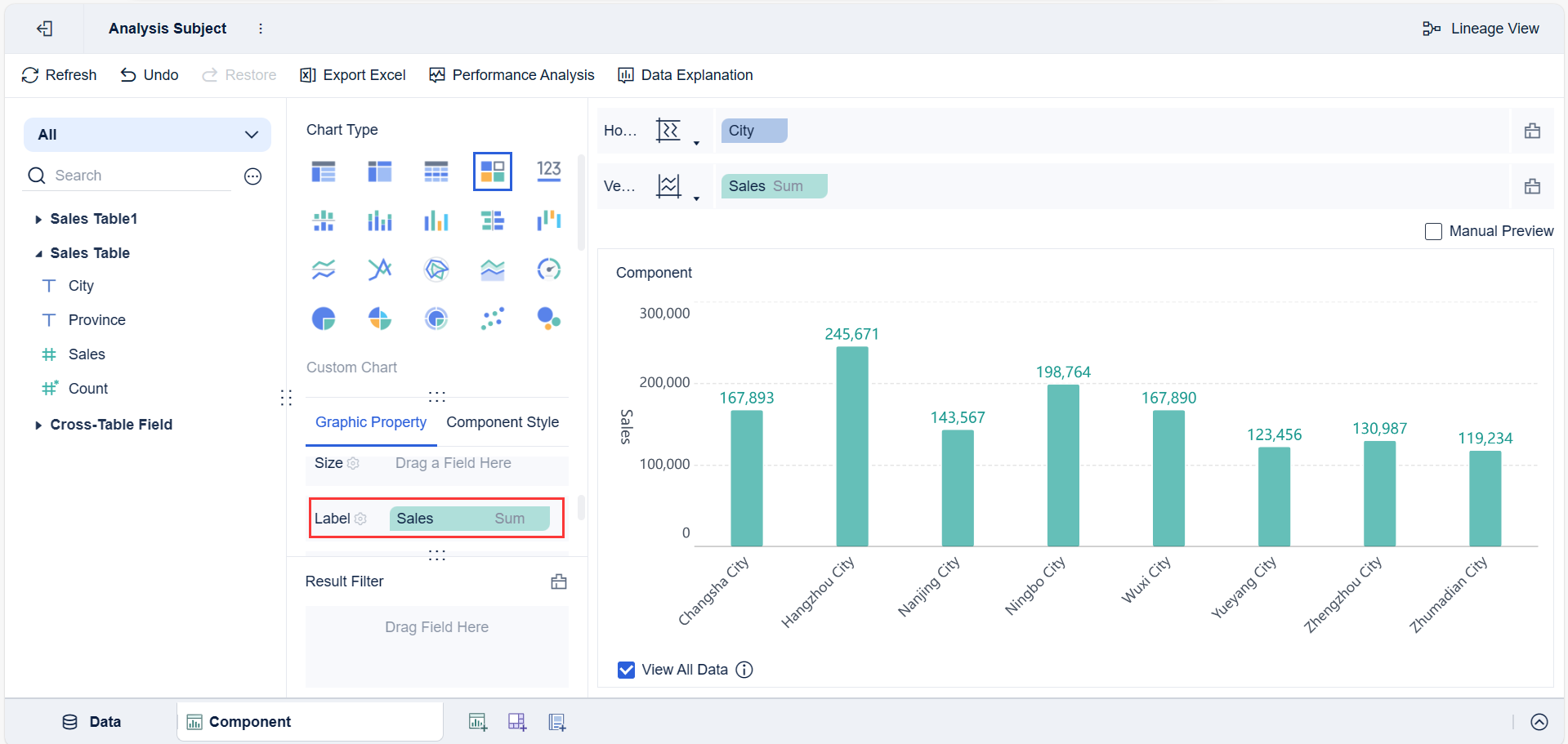This screenshot has width=1568, height=744.
Task: Click the View All Data info icon
Action: 744,670
